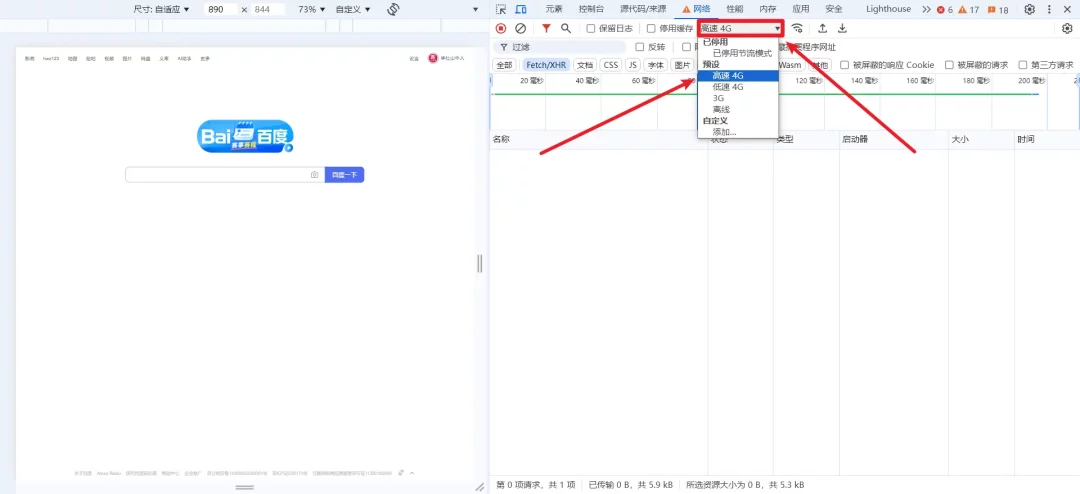
Task: Enable the 停用缓存 checkbox
Action: 651,28
